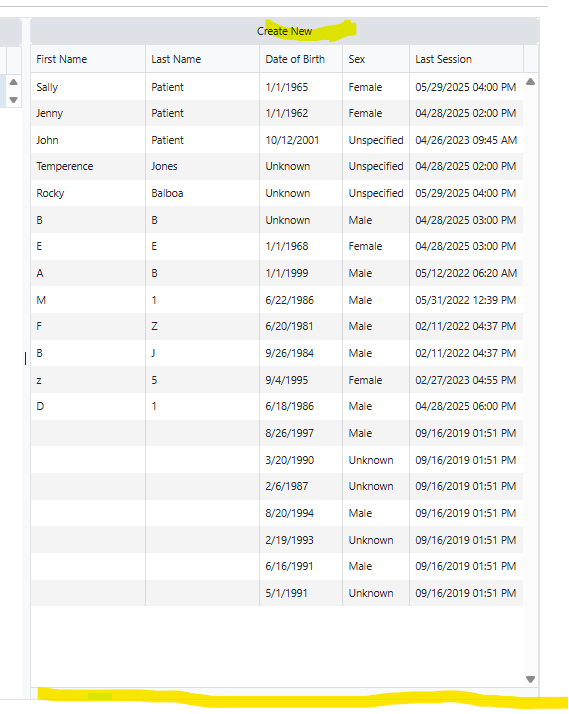Select unnamed patient born 5/1/1991
This screenshot has width=569, height=714.
[277, 593]
